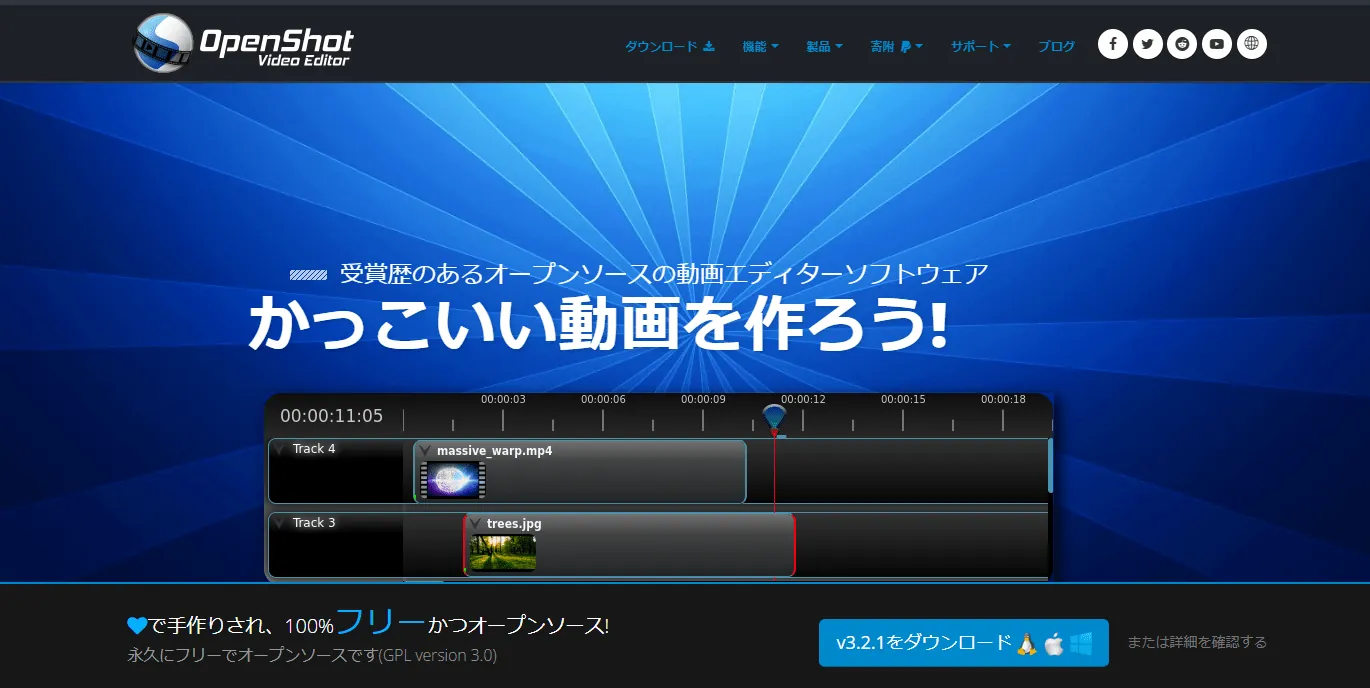Open the ダウンロード menu link

670,46
